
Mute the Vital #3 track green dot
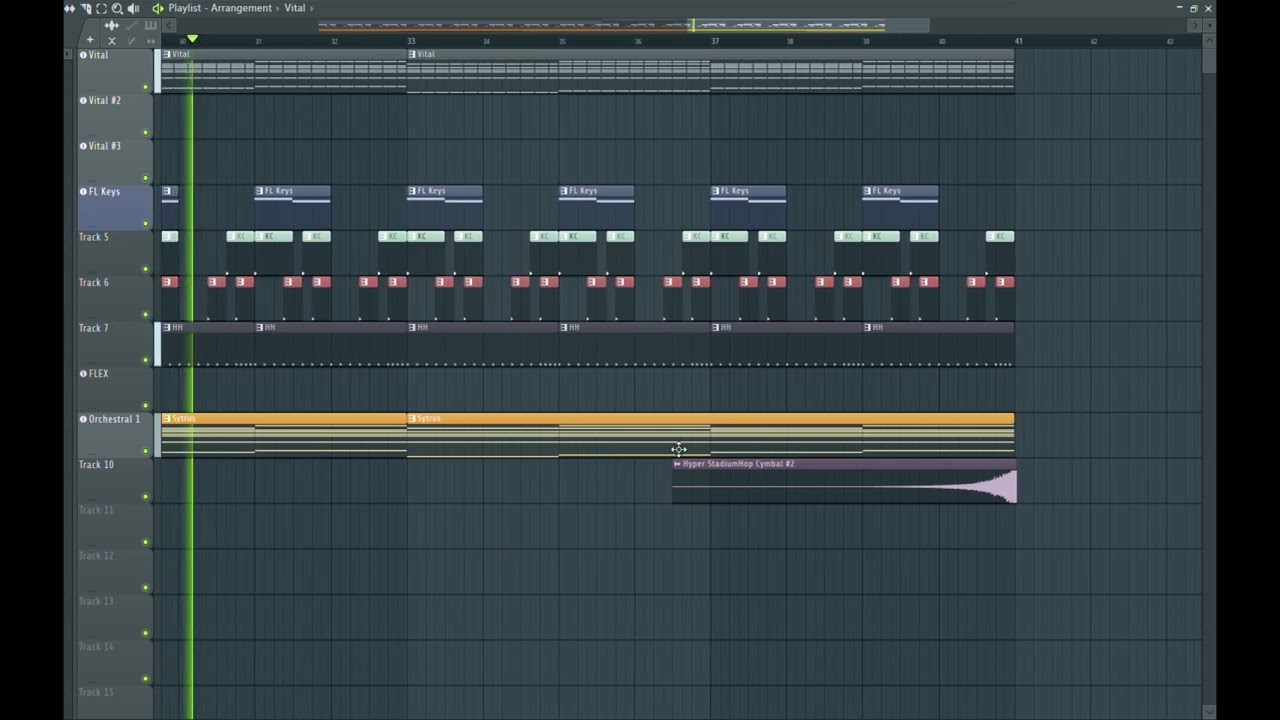[146, 178]
